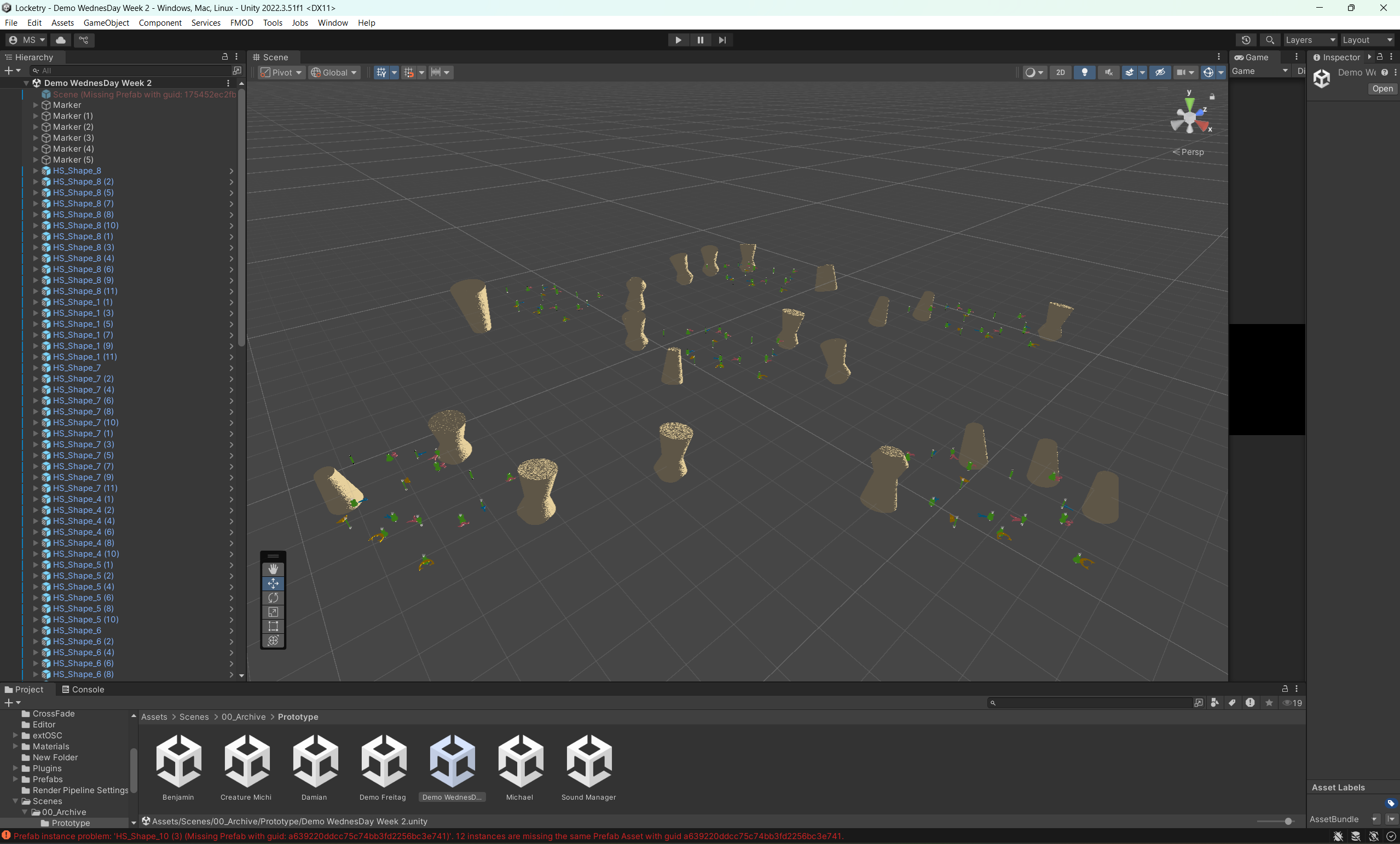This screenshot has height=844, width=1400.
Task: Open Project search window icon next to search field
Action: pyautogui.click(x=1198, y=703)
